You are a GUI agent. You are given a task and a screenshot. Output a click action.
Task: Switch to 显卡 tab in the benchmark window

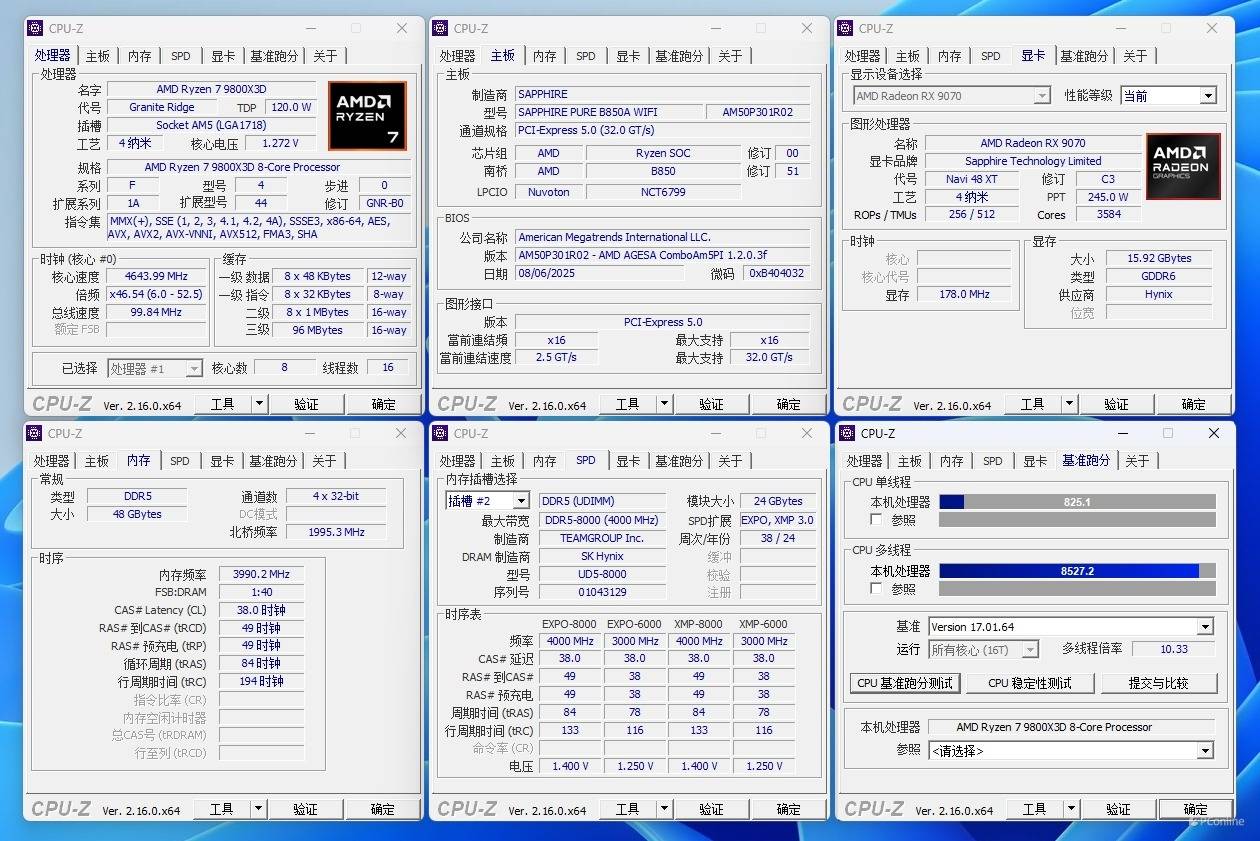1034,461
